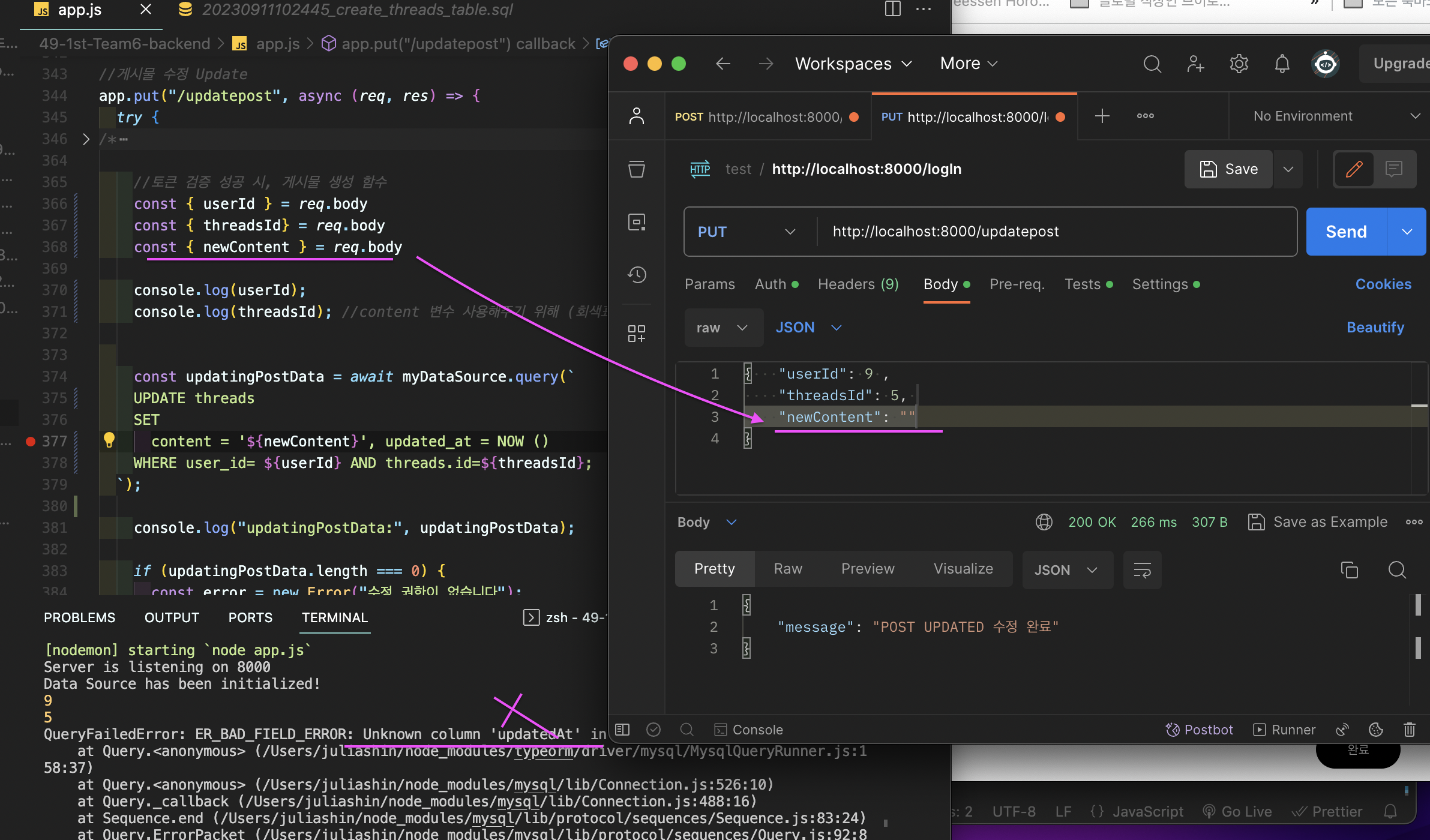This screenshot has height=840, width=1430.
Task: Click the trash icon in Postman footer
Action: pos(1409,730)
